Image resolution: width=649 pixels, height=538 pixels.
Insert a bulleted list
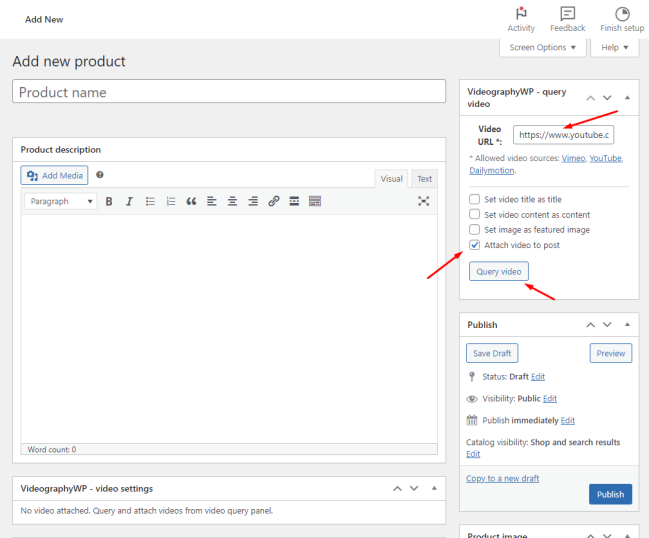pos(150,202)
